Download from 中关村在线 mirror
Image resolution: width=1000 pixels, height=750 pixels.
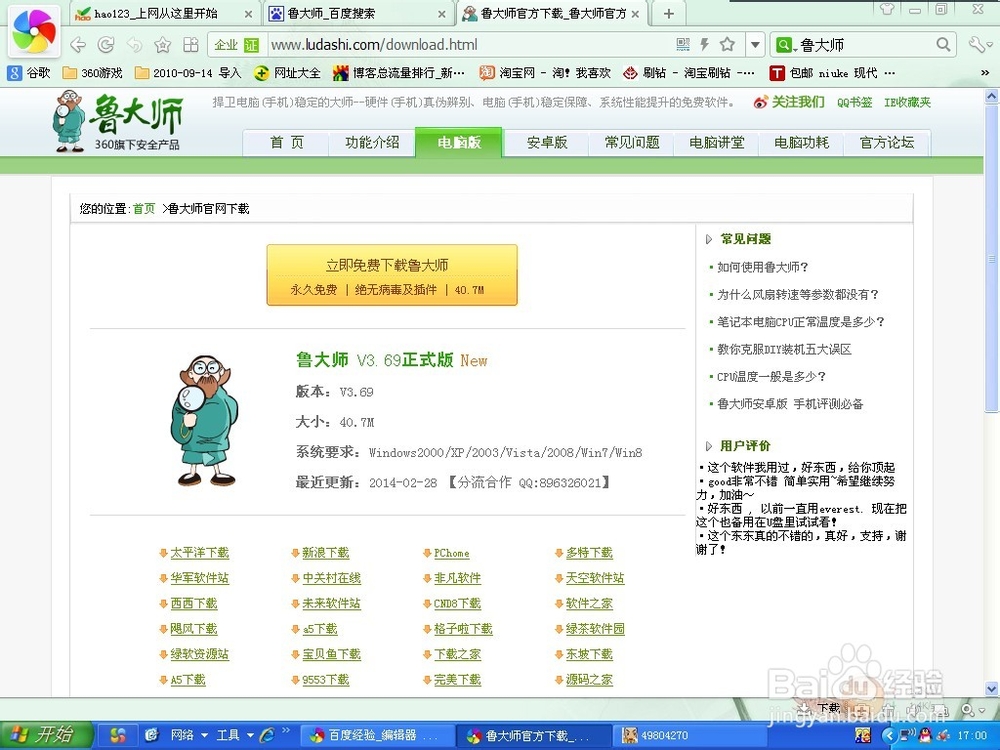331,578
